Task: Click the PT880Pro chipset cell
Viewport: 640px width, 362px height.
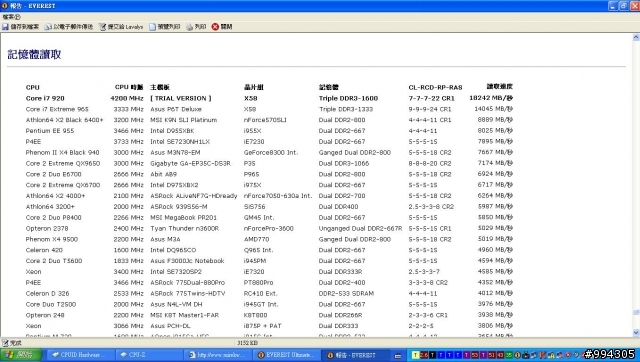Action: [258, 282]
